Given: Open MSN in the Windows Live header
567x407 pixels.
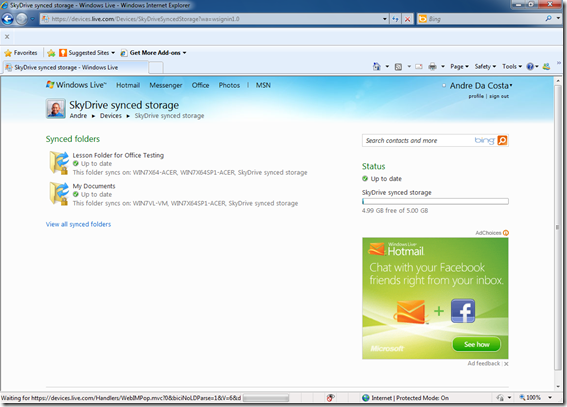Looking at the screenshot, I should 263,85.
